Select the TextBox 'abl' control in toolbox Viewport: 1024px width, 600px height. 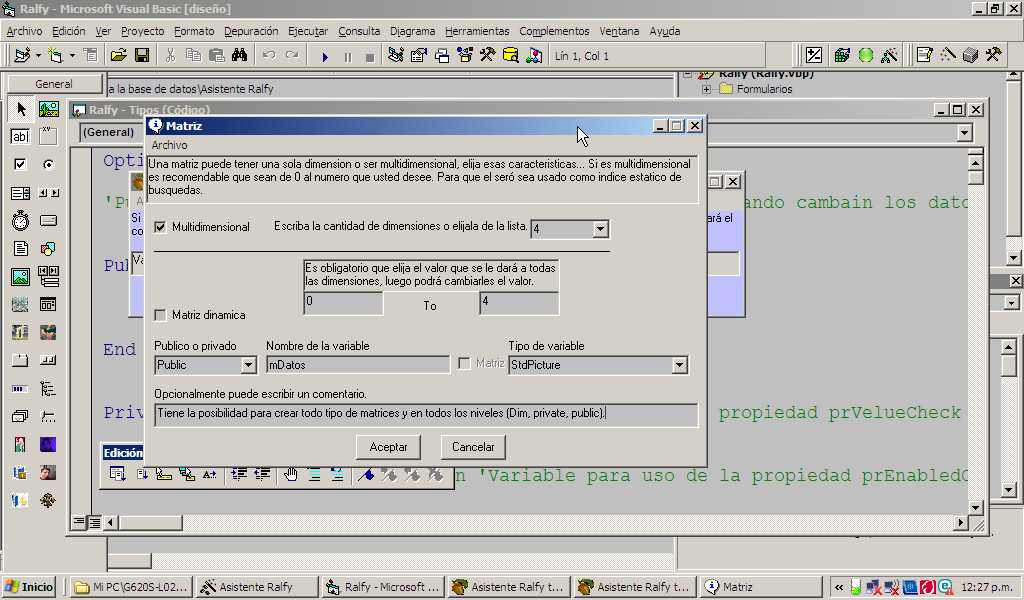[20, 136]
